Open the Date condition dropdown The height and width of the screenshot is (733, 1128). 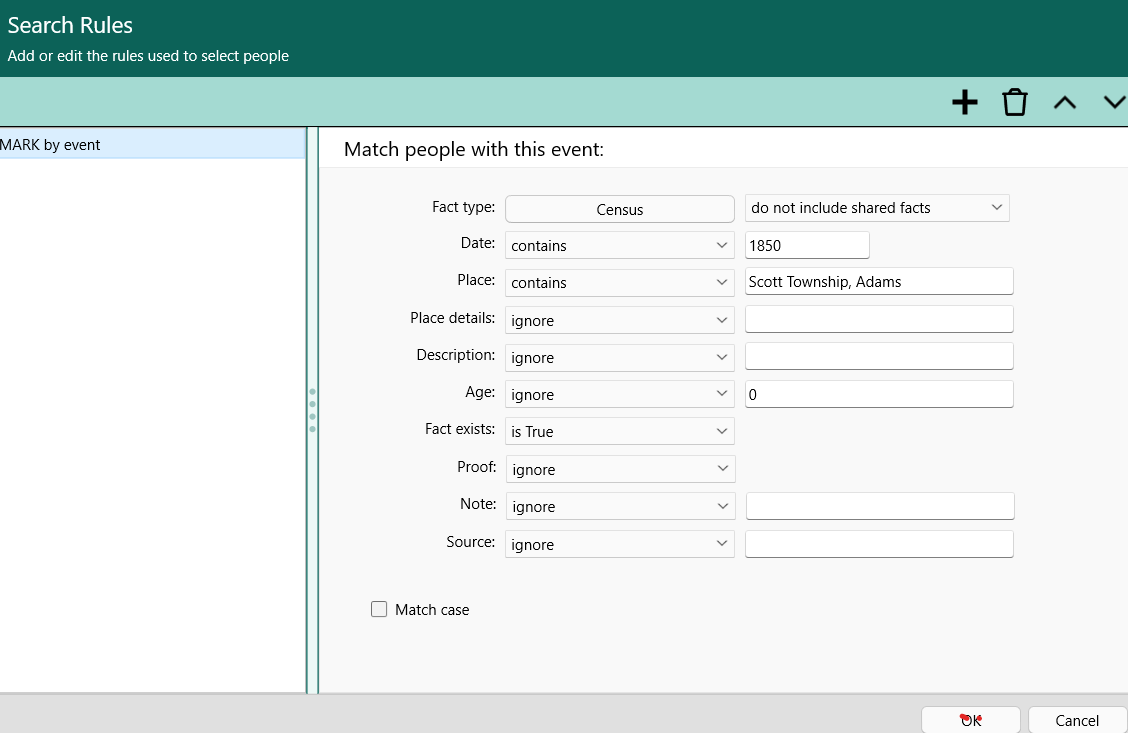coord(620,245)
